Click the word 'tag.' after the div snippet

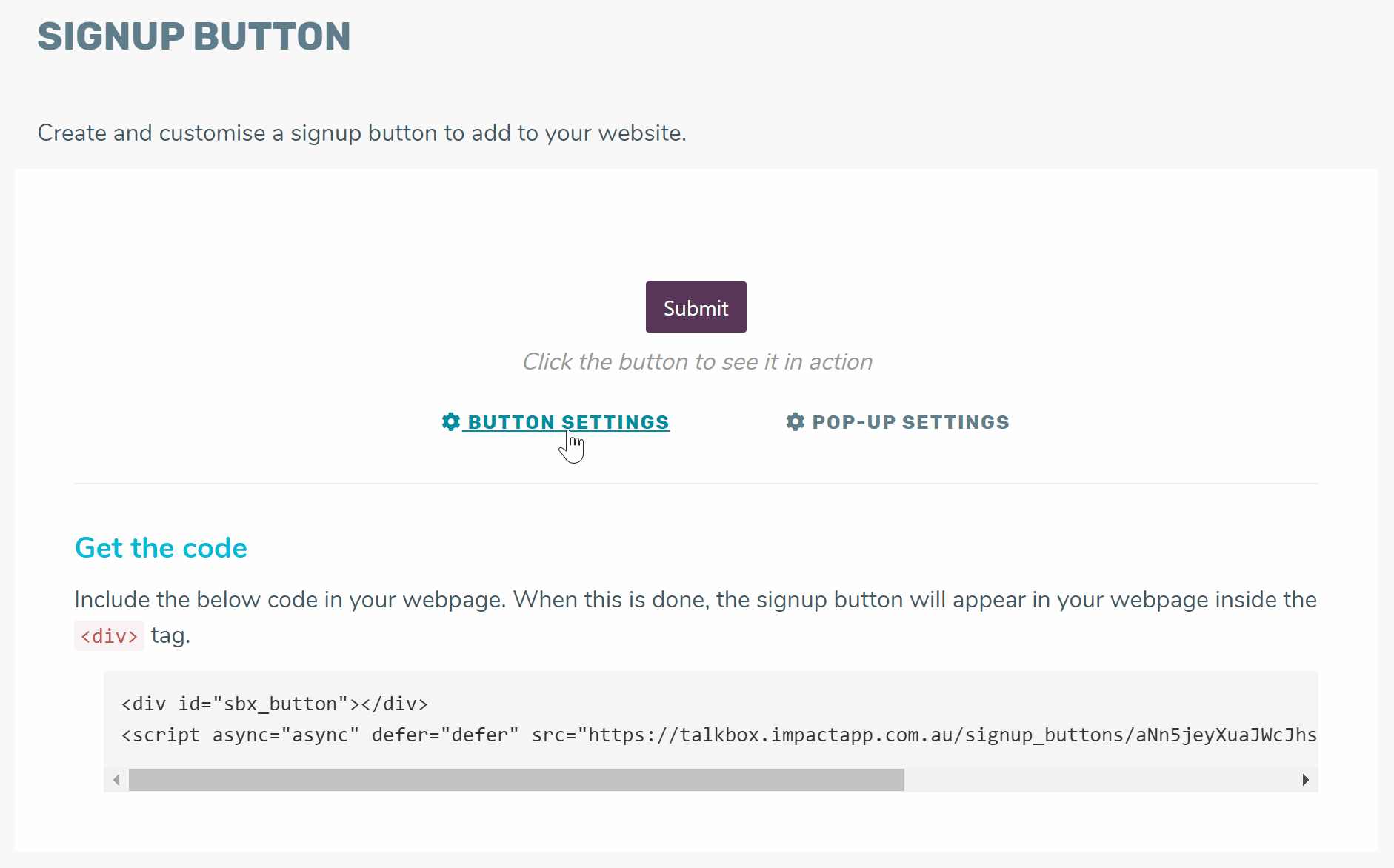click(170, 635)
